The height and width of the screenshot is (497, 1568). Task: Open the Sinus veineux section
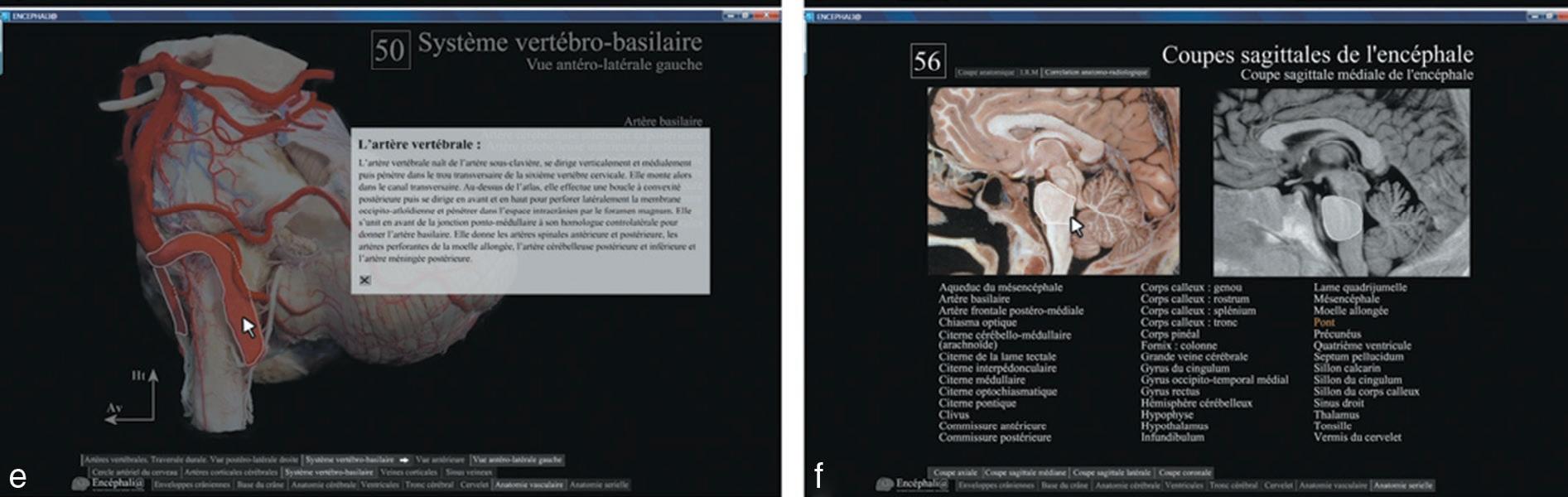[x=469, y=472]
